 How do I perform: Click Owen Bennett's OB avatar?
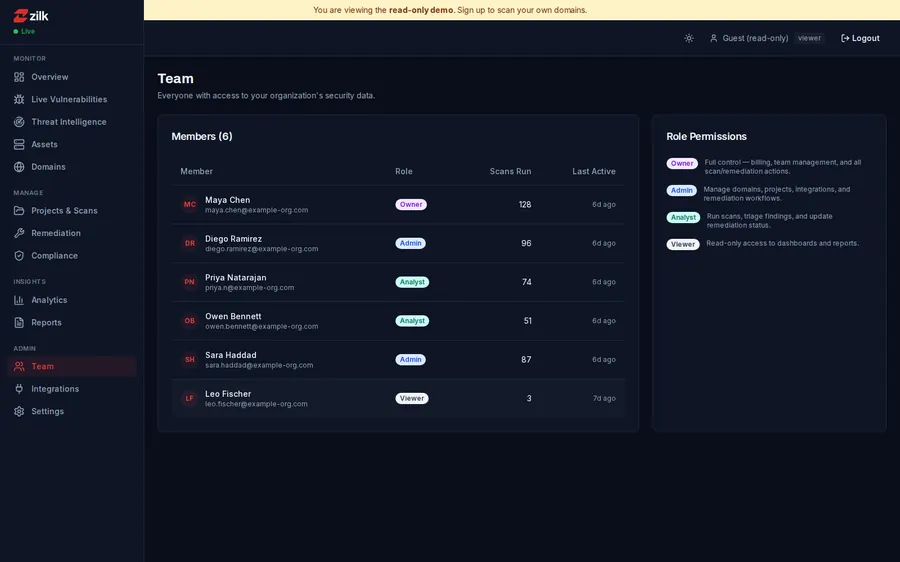coord(189,321)
